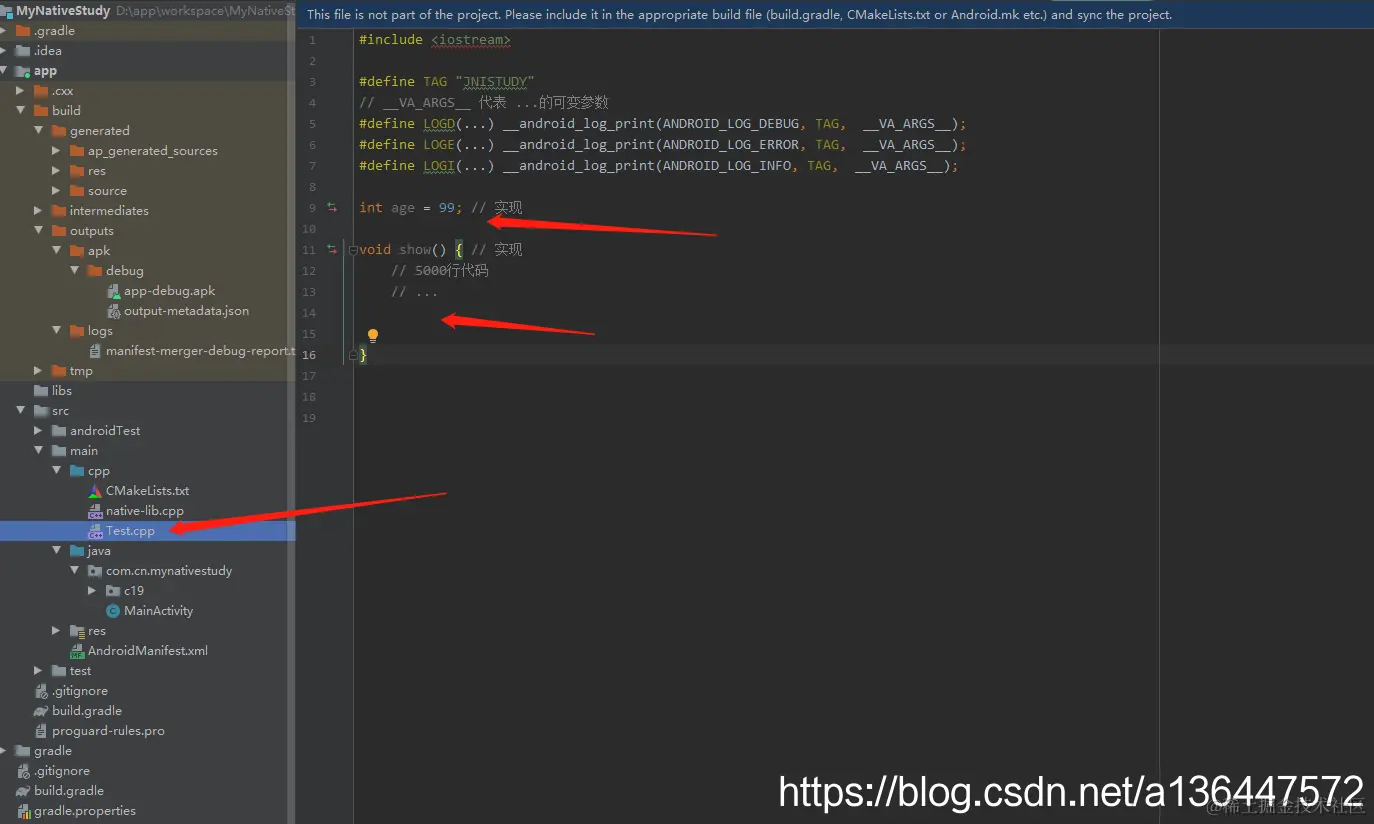
Task: Expand the intermediates folder
Action: (x=39, y=211)
